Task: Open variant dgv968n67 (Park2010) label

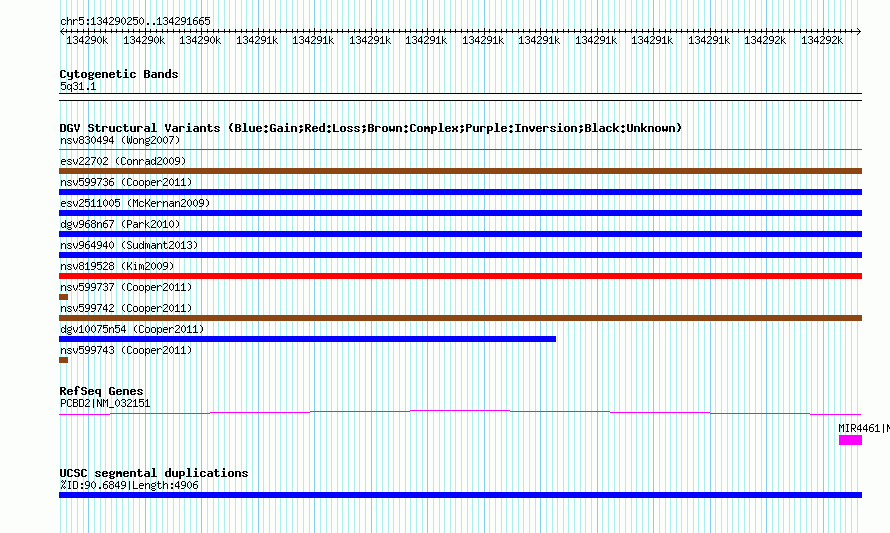Action: (x=120, y=224)
